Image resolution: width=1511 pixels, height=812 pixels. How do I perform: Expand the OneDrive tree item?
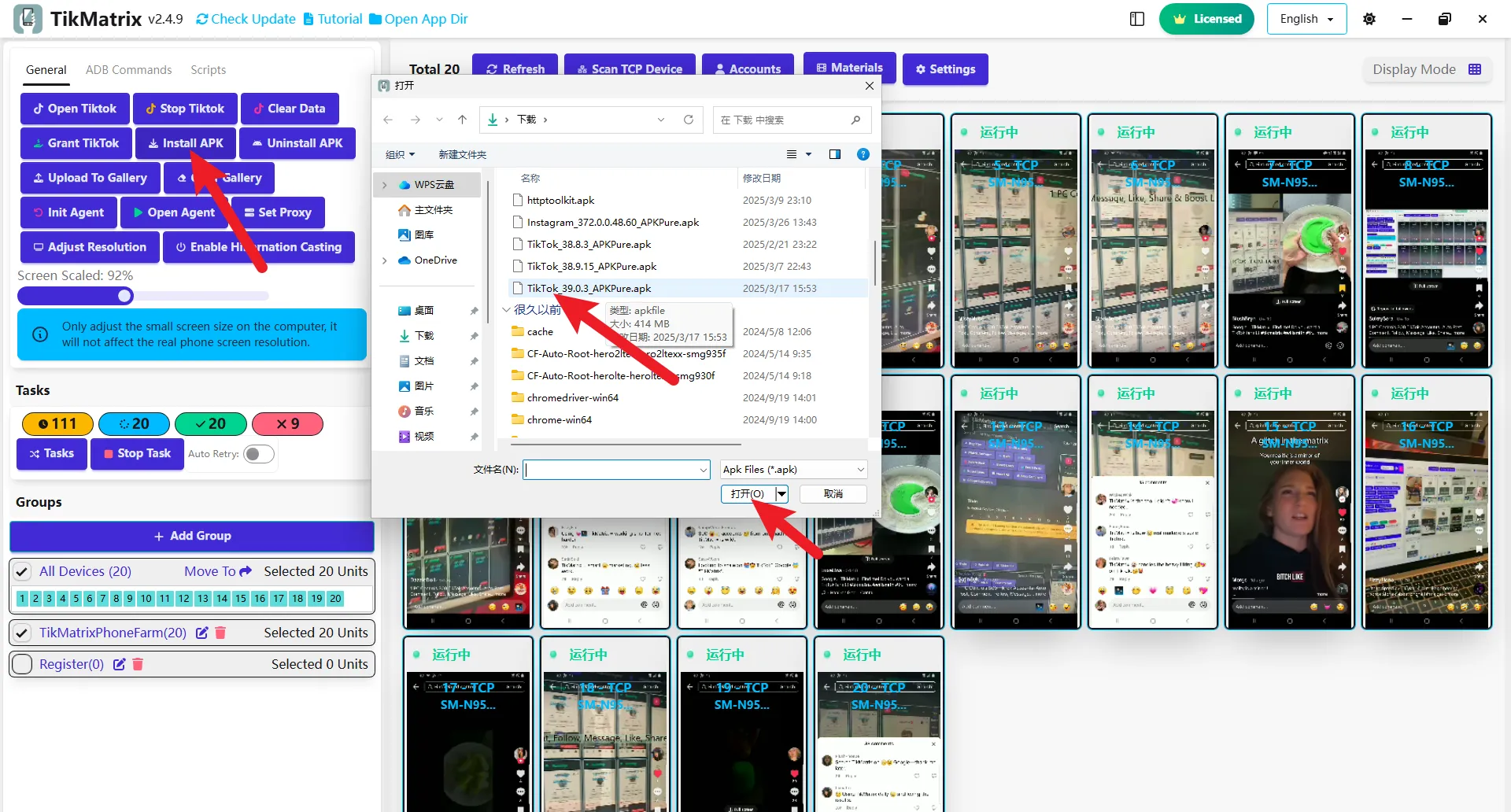[385, 260]
